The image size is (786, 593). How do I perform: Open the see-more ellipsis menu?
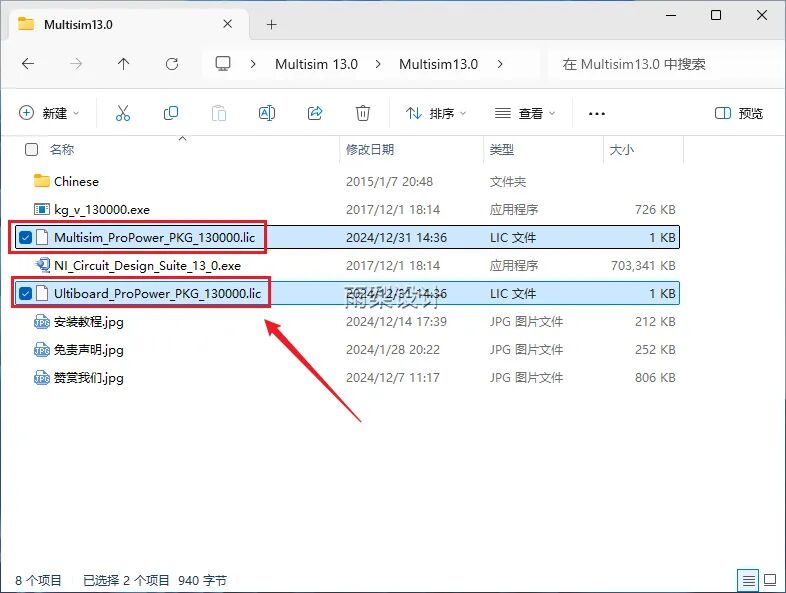(597, 114)
